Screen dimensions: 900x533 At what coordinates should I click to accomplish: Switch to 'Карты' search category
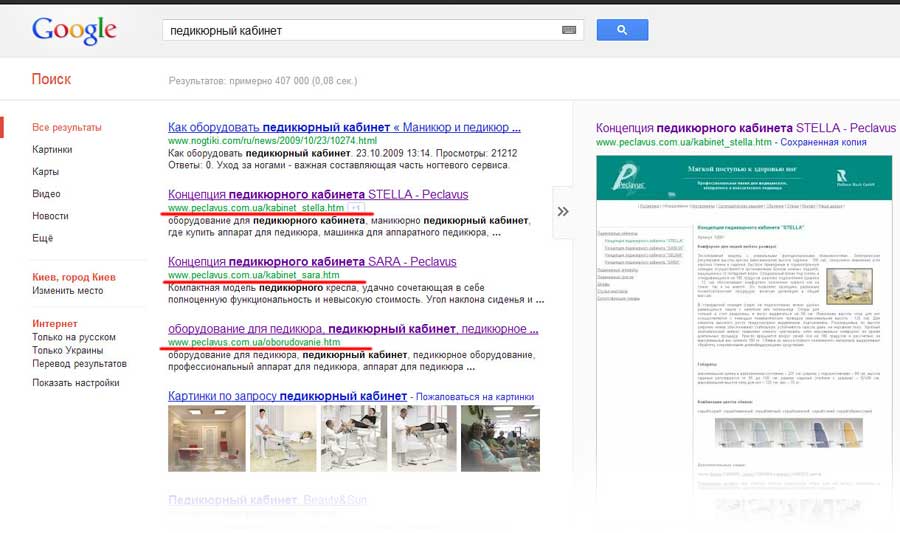(45, 172)
